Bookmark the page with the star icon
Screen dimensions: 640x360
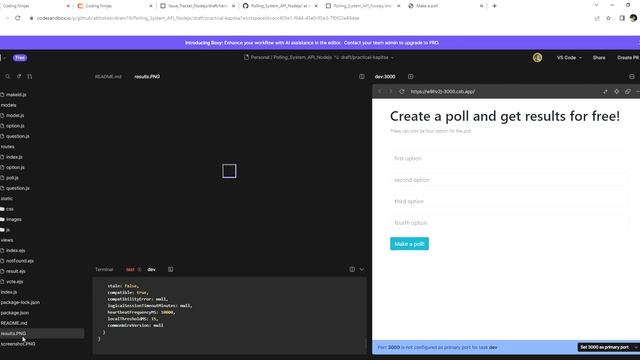click(x=609, y=18)
